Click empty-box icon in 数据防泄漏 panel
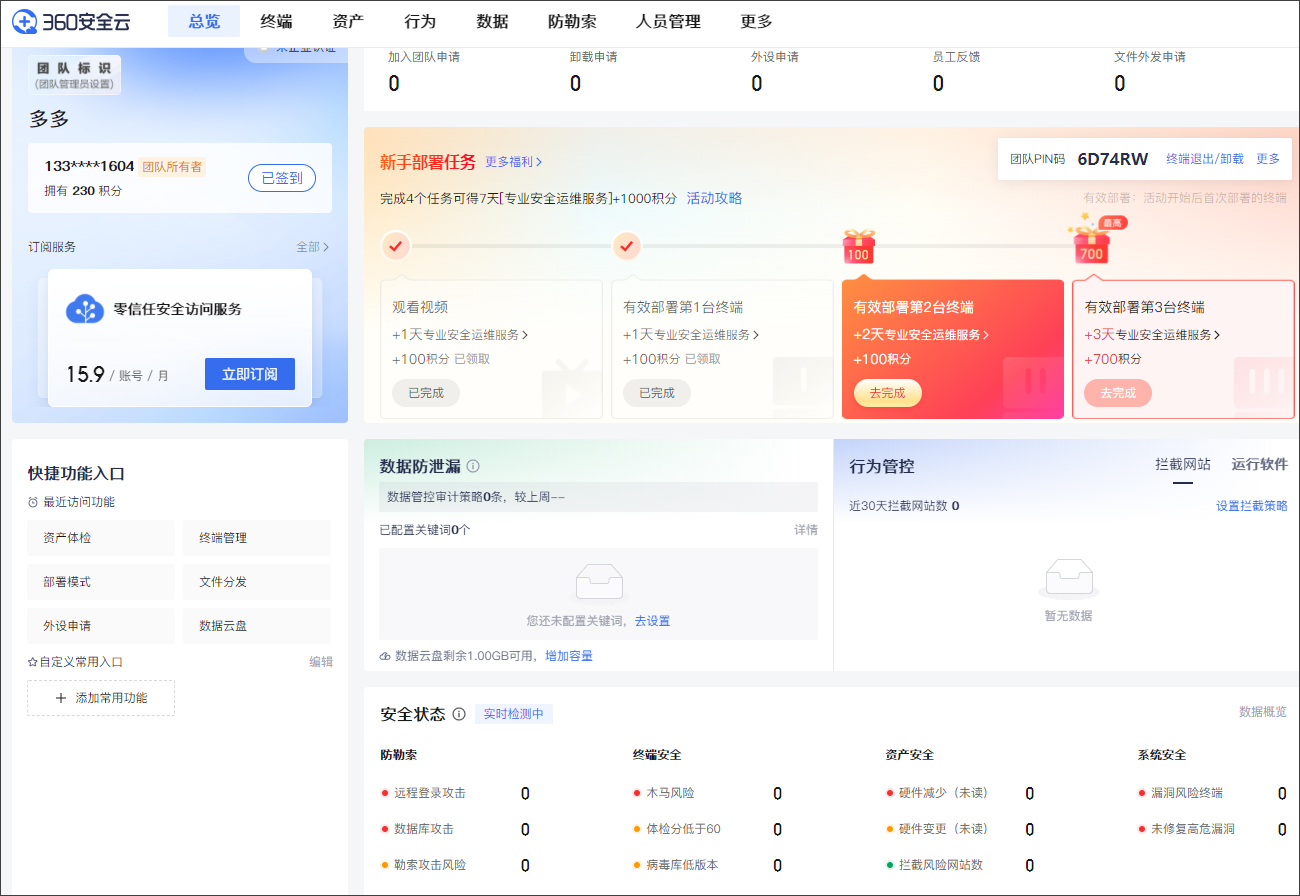The height and width of the screenshot is (896, 1300). 599,582
